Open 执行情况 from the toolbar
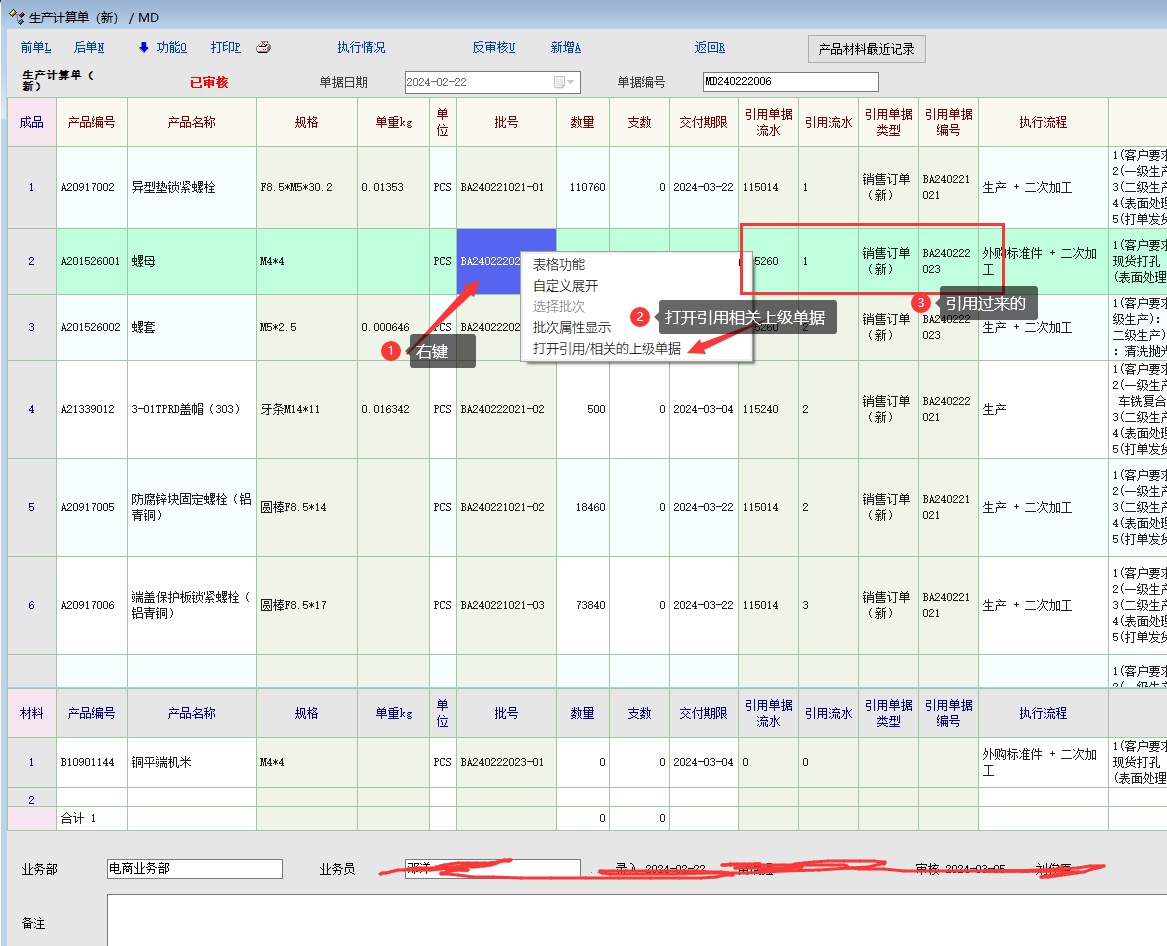Screen dimensions: 1167x946 pyautogui.click(x=361, y=47)
